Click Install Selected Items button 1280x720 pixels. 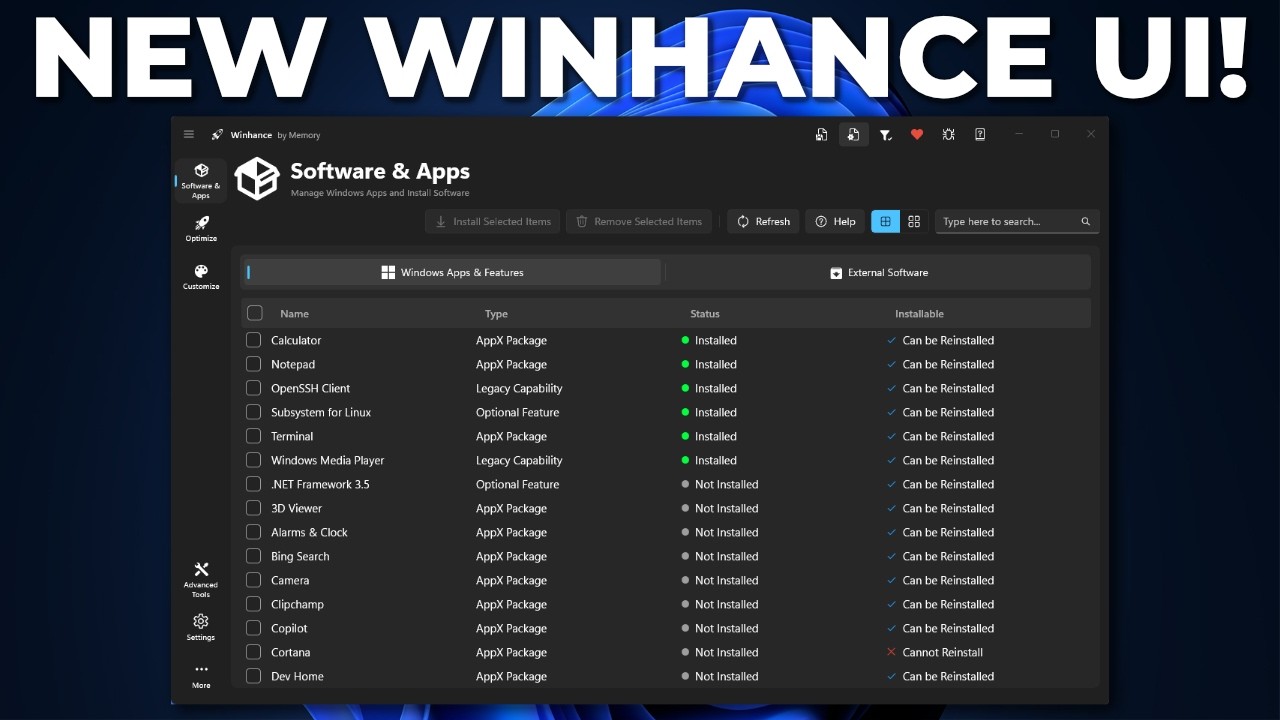click(493, 221)
